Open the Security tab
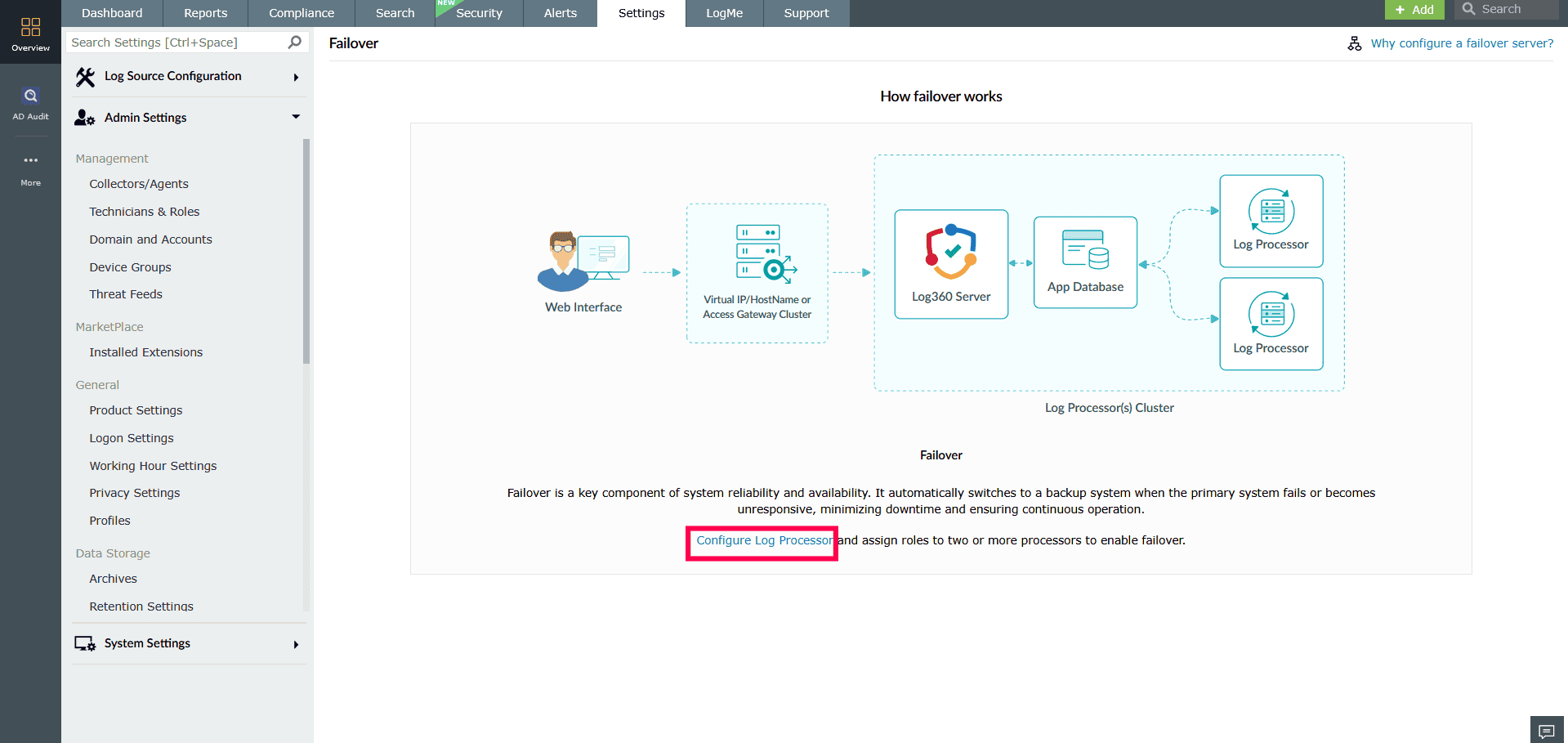1568x743 pixels. pos(480,12)
